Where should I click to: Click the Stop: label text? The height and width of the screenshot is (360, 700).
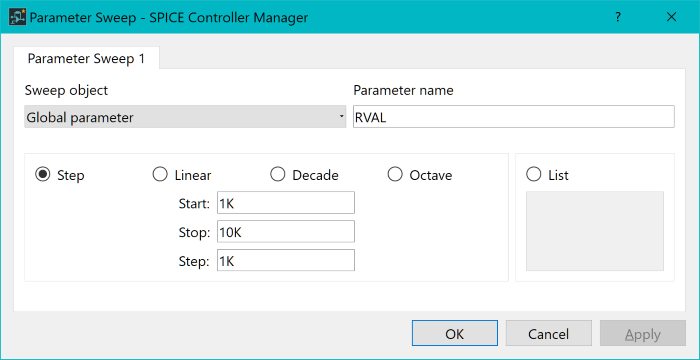click(x=194, y=232)
